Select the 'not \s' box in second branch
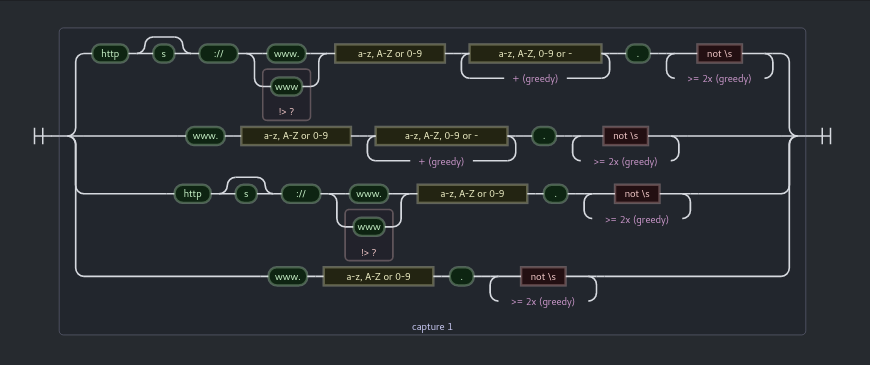Image resolution: width=870 pixels, height=365 pixels. tap(626, 136)
